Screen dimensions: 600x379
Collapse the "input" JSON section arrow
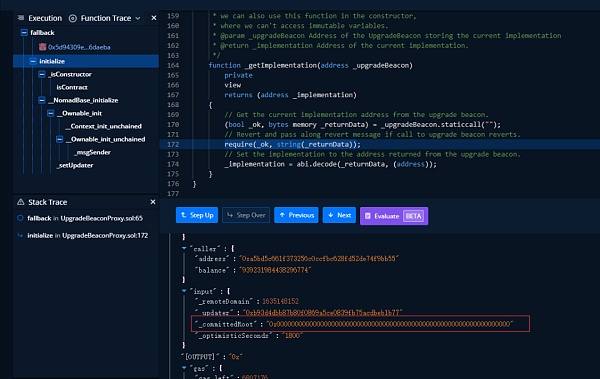pyautogui.click(x=184, y=291)
